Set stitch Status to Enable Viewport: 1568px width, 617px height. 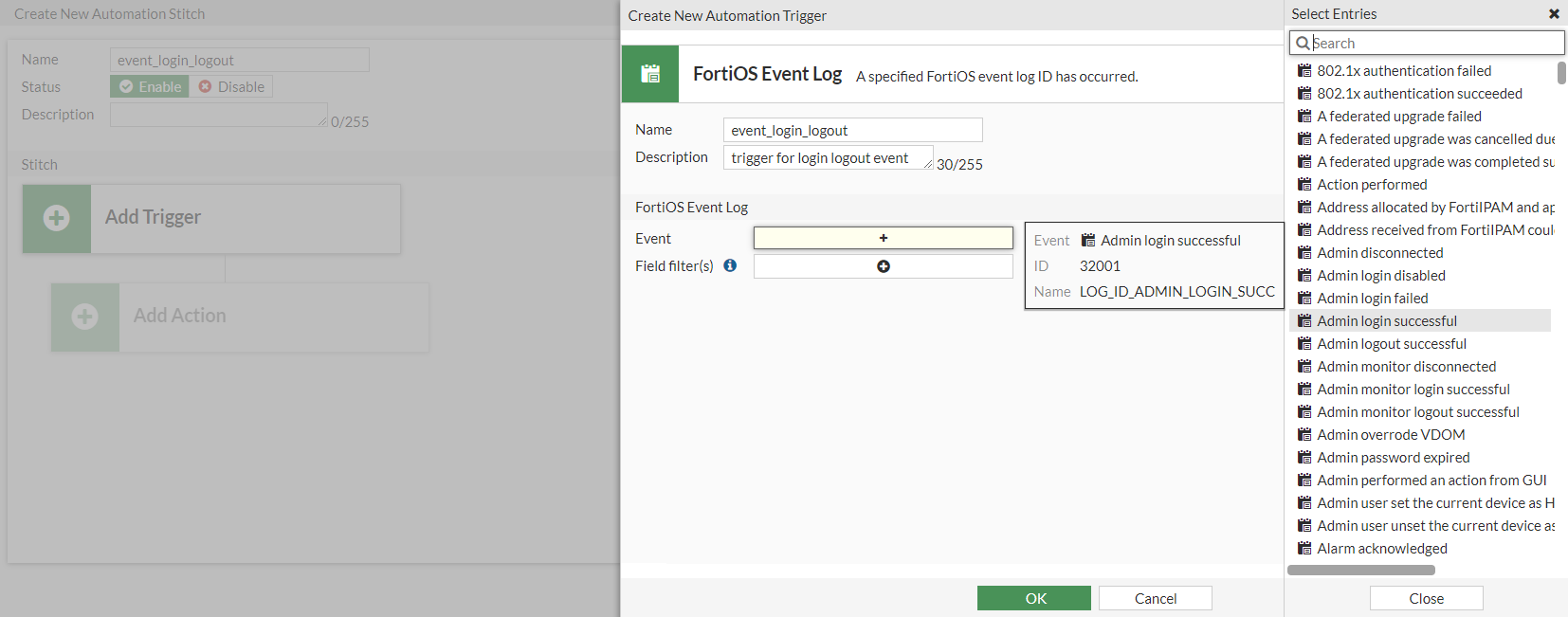click(150, 86)
